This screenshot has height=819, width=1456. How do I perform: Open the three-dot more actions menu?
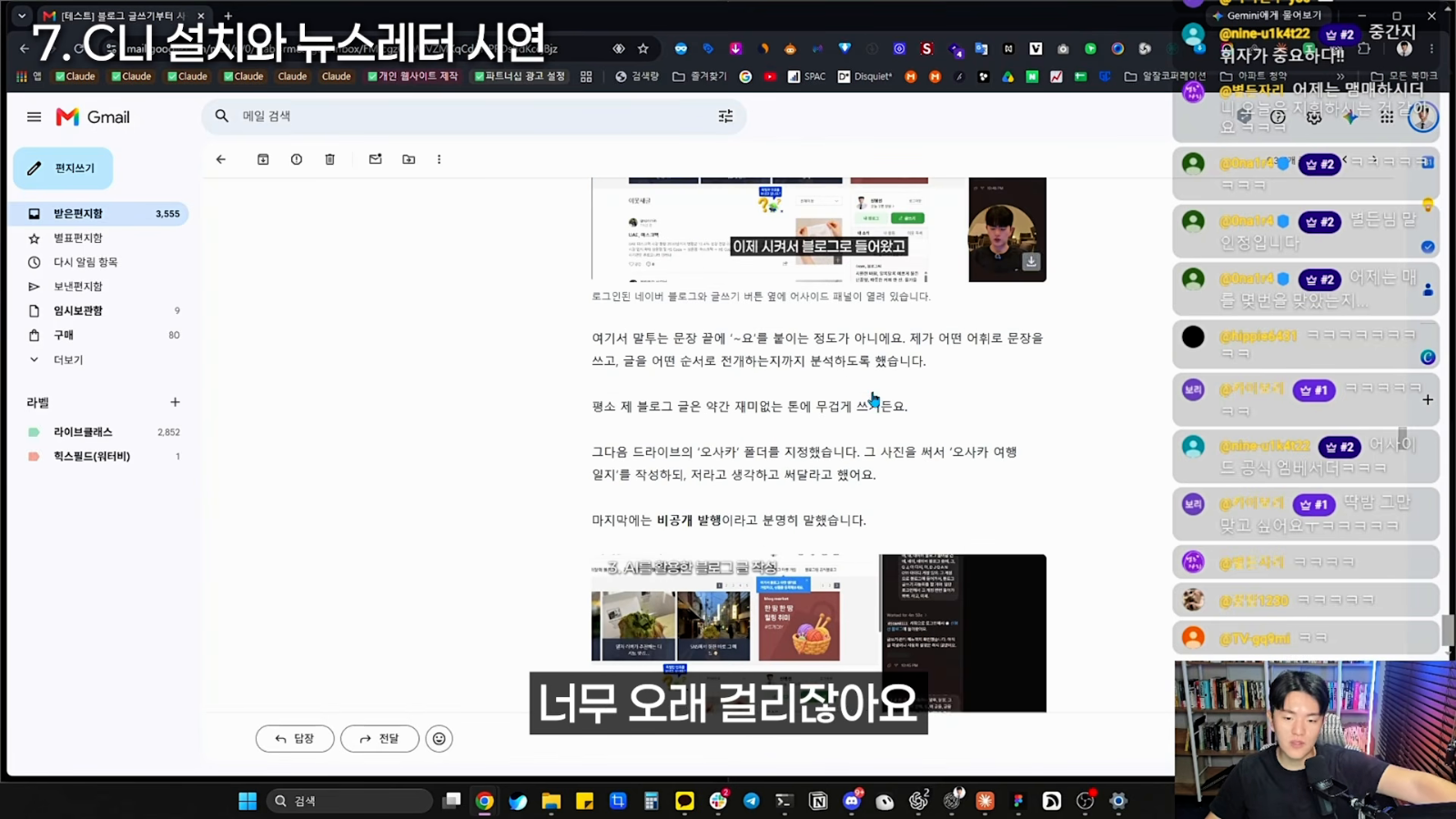click(439, 159)
